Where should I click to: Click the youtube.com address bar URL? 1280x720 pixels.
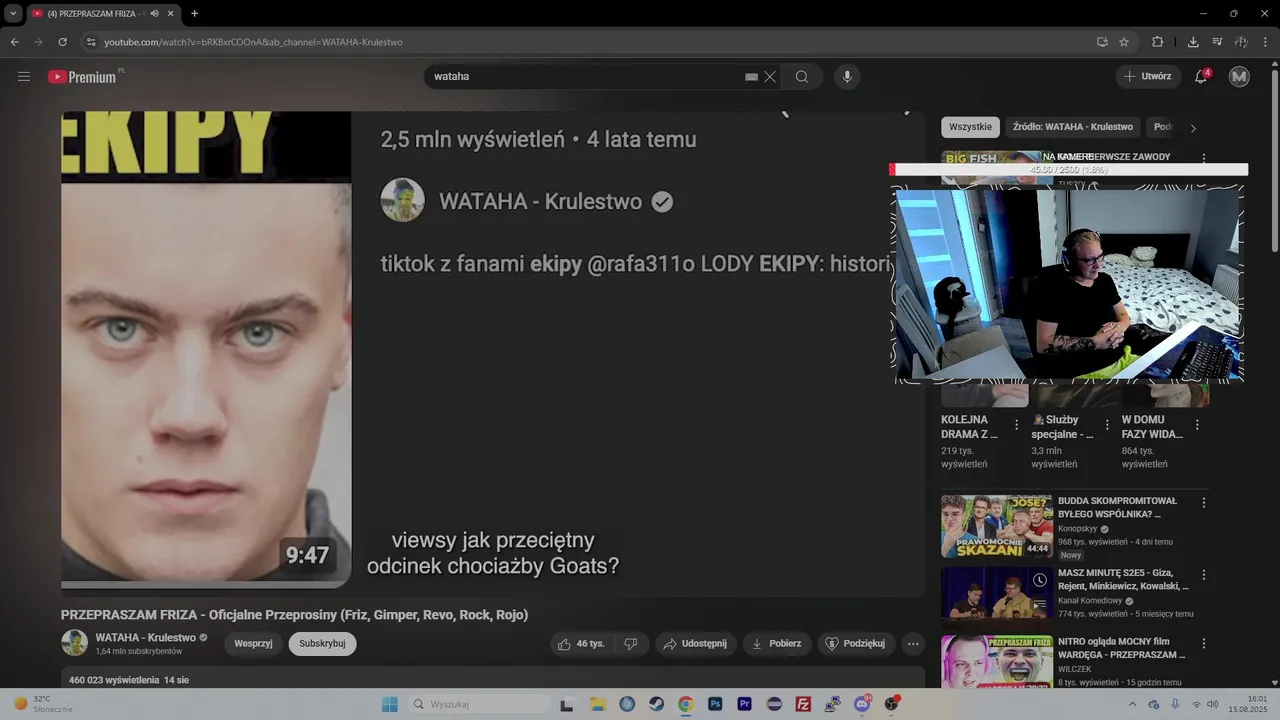253,42
